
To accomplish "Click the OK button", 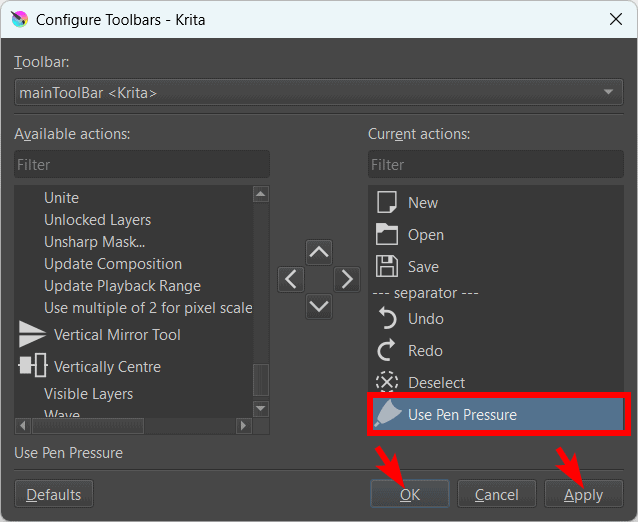I will (x=410, y=494).
